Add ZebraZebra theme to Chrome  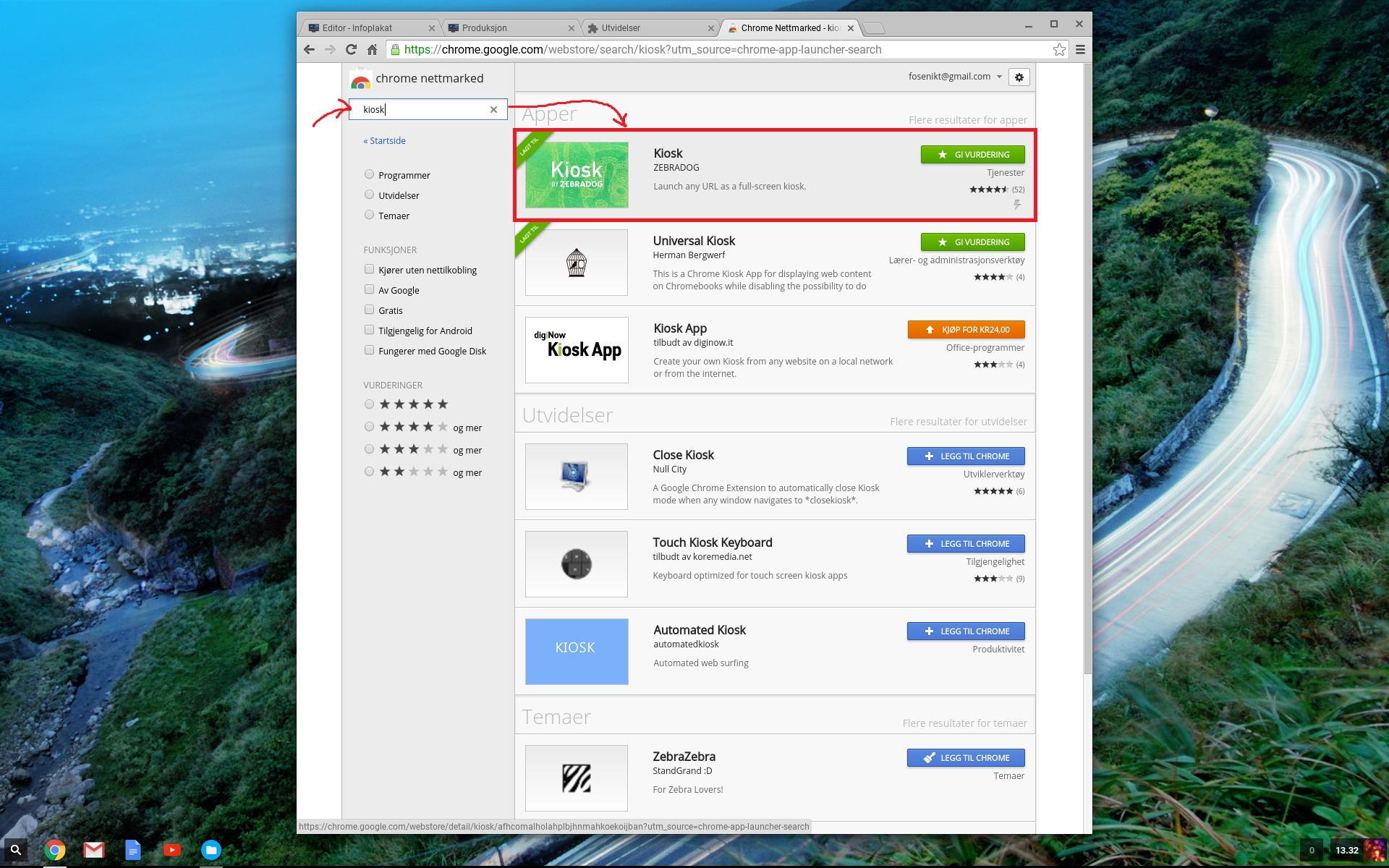pos(966,758)
